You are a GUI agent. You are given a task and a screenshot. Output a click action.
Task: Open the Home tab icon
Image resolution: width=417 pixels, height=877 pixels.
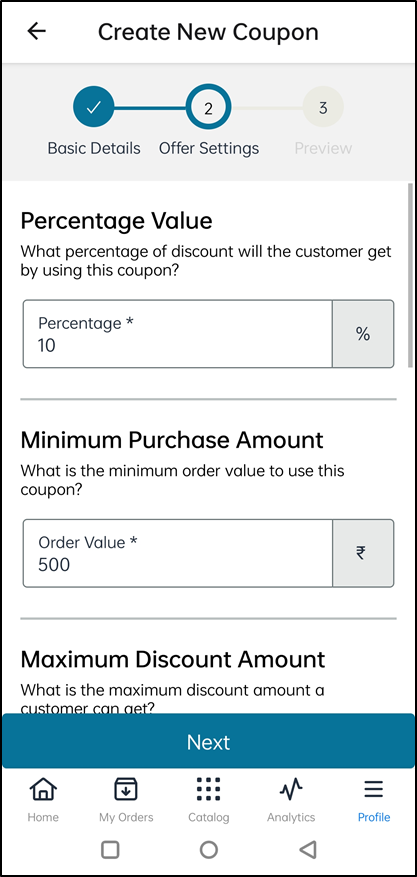43,790
